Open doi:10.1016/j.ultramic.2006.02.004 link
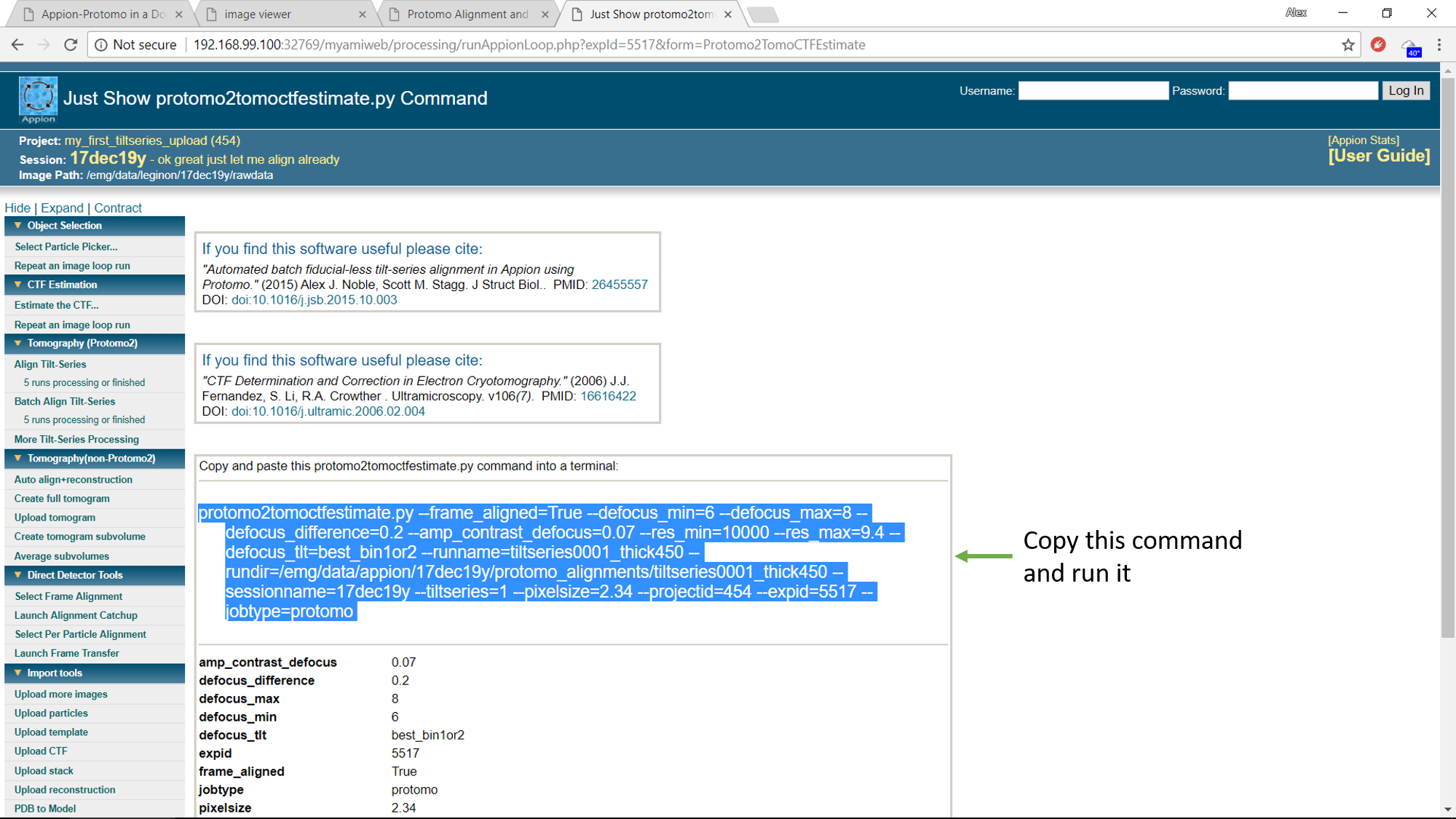The height and width of the screenshot is (819, 1456). click(x=328, y=411)
